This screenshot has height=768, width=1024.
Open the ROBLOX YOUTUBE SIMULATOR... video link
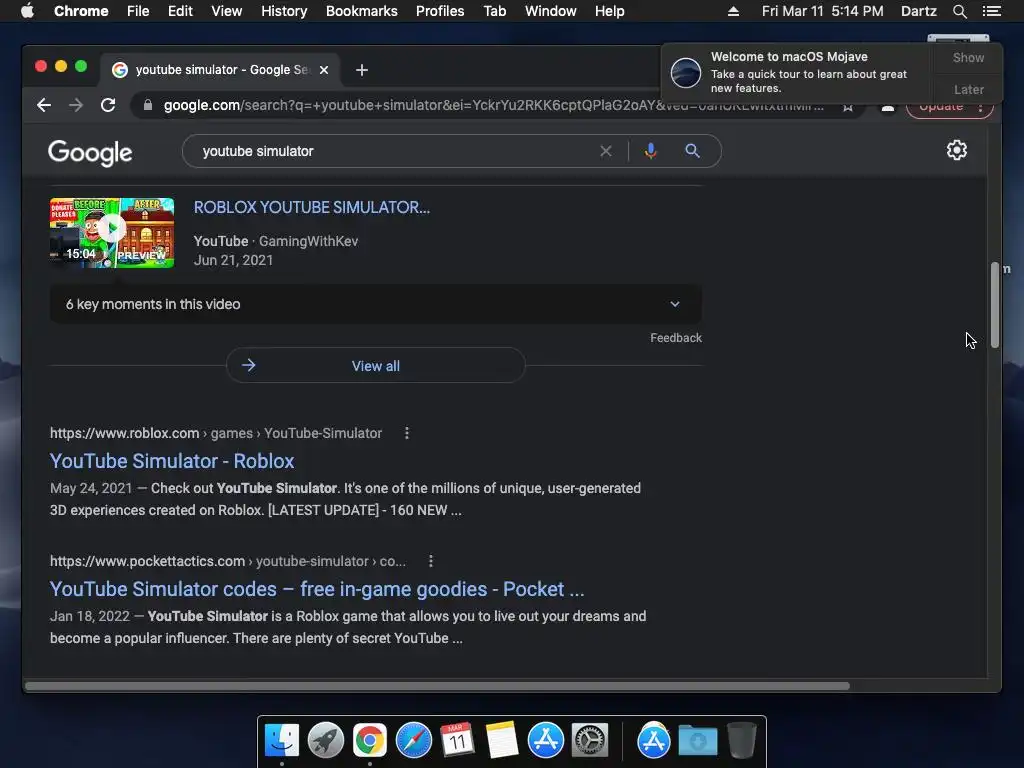pyautogui.click(x=312, y=208)
